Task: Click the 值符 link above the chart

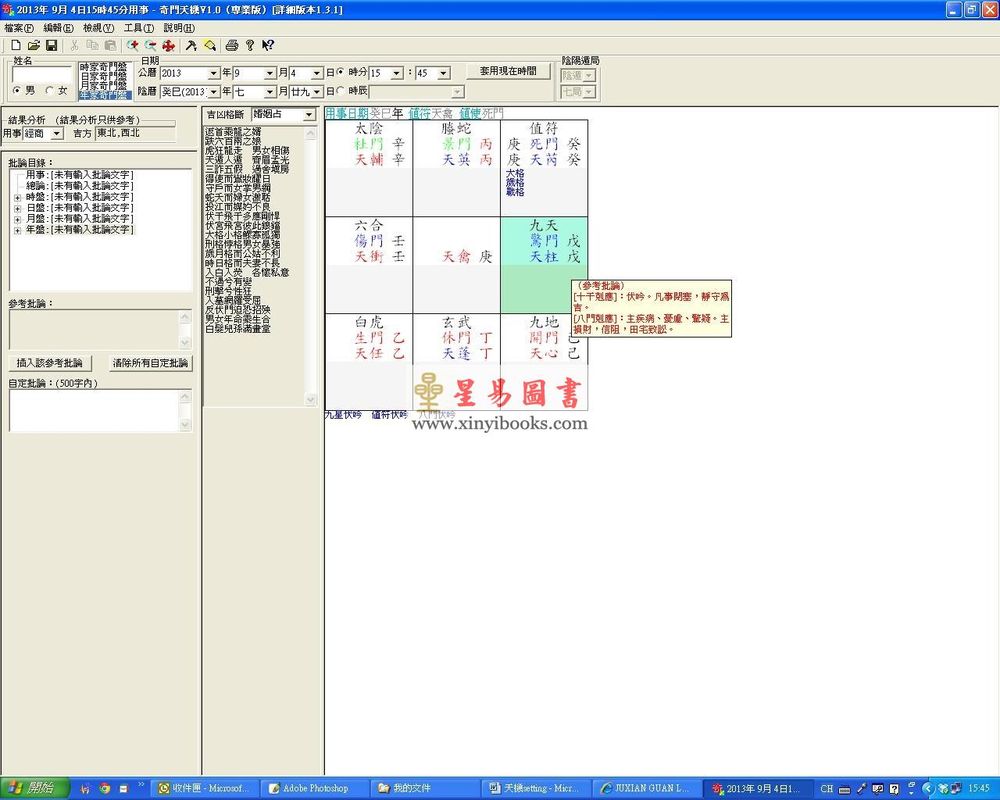Action: click(419, 113)
